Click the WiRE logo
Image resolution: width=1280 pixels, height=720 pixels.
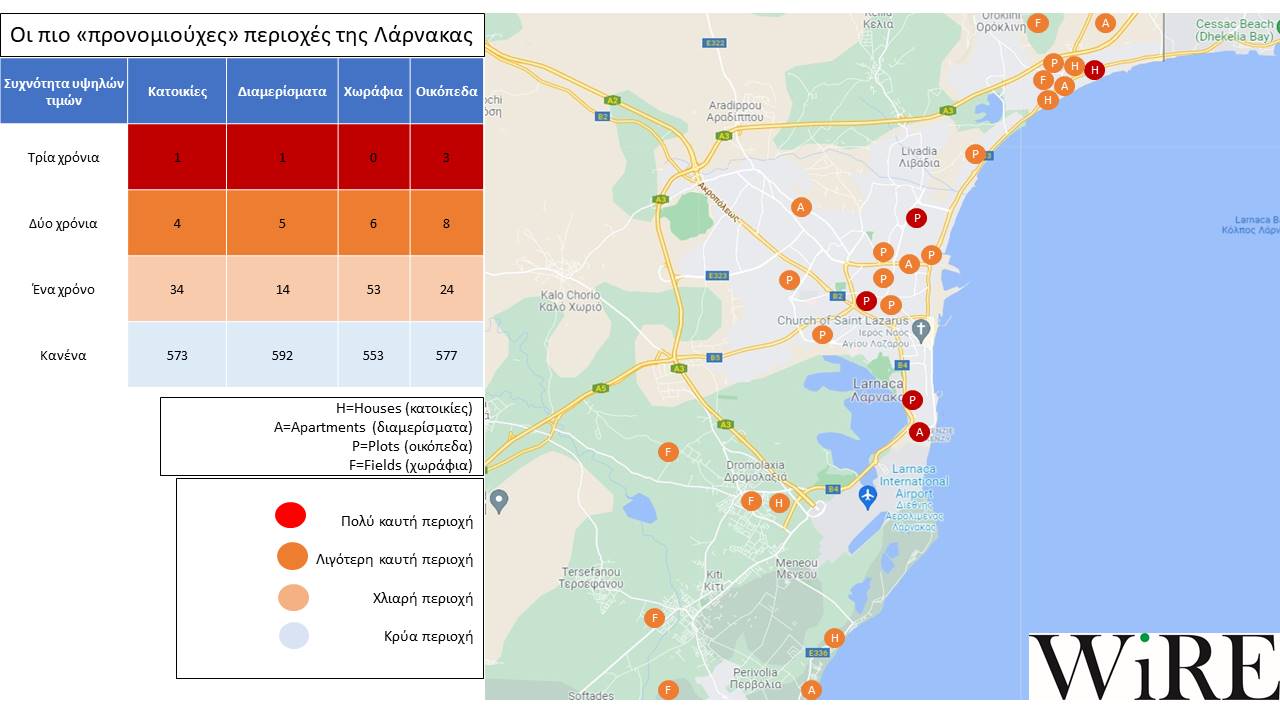coord(1154,666)
